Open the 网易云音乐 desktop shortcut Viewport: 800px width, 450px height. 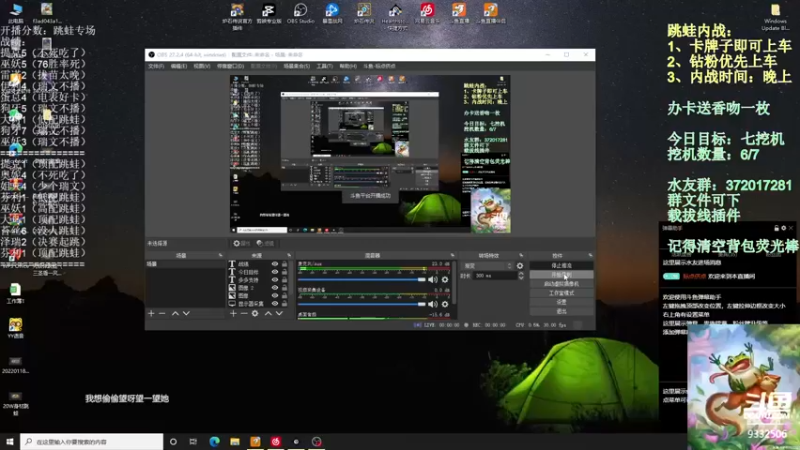point(427,14)
